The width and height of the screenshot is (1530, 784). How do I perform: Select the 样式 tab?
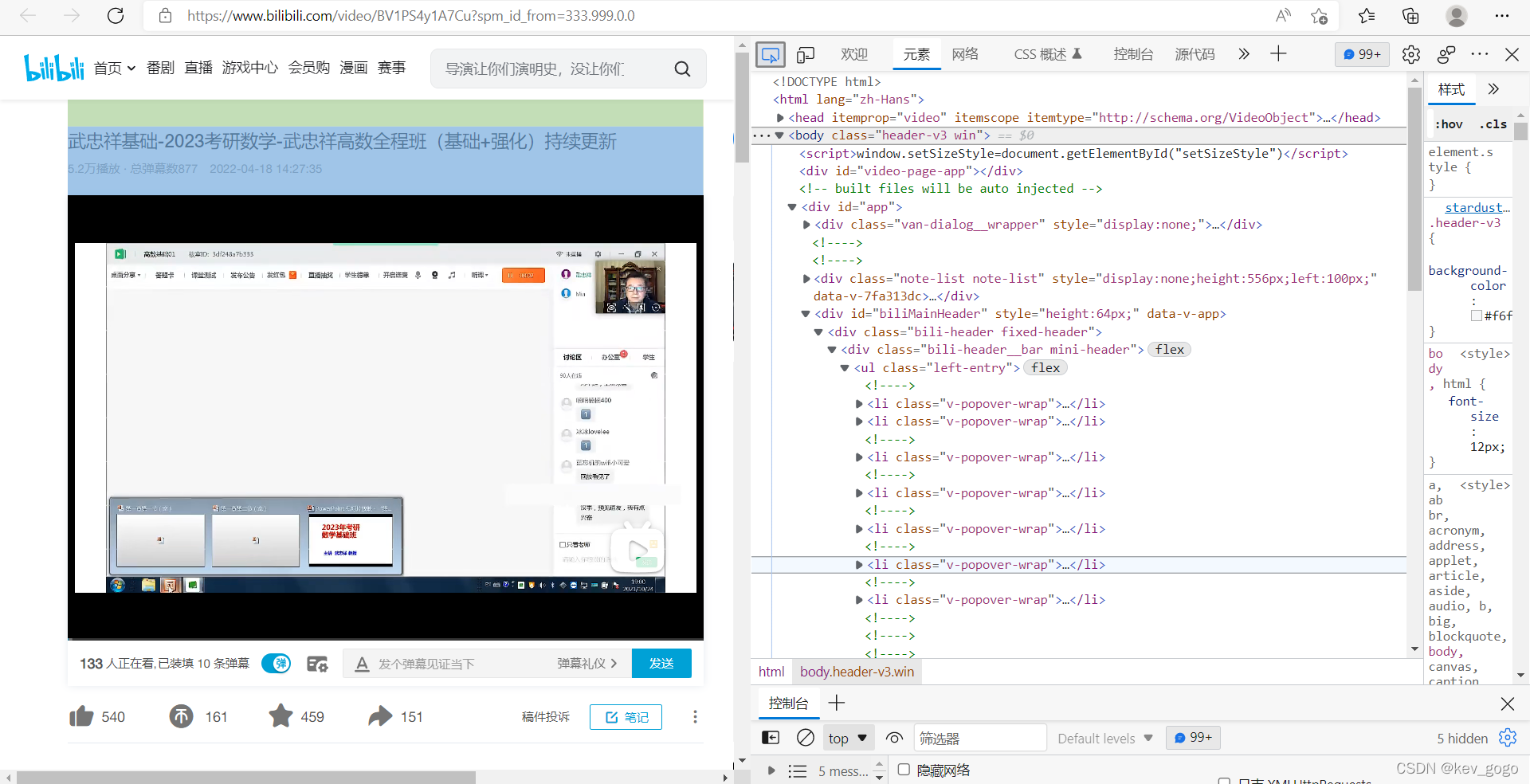[1451, 89]
